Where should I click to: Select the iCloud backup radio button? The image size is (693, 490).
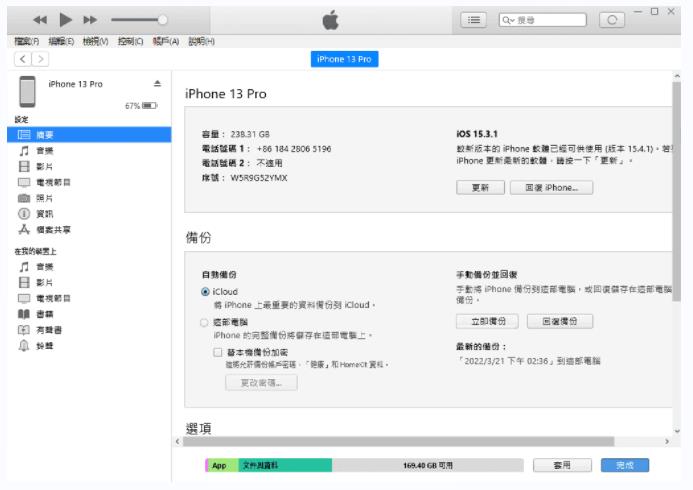[205, 291]
